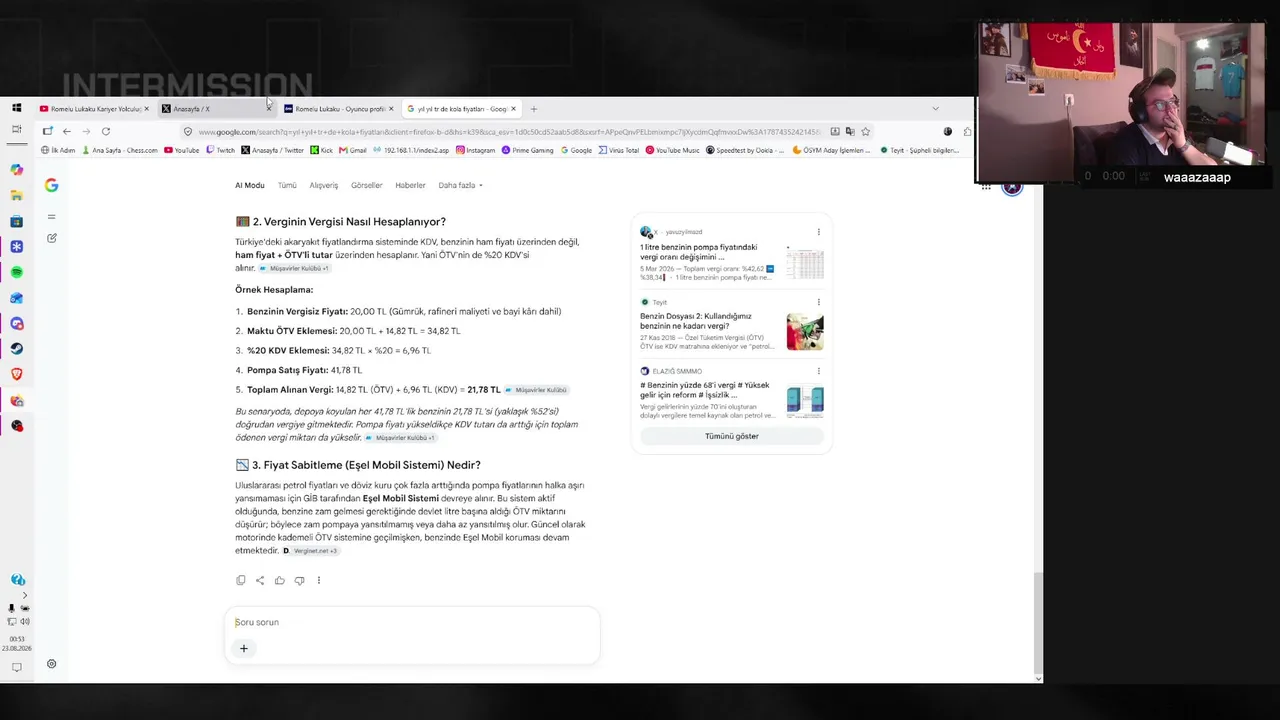Give the answer a thumbs down
This screenshot has width=1280, height=720.
[x=299, y=580]
